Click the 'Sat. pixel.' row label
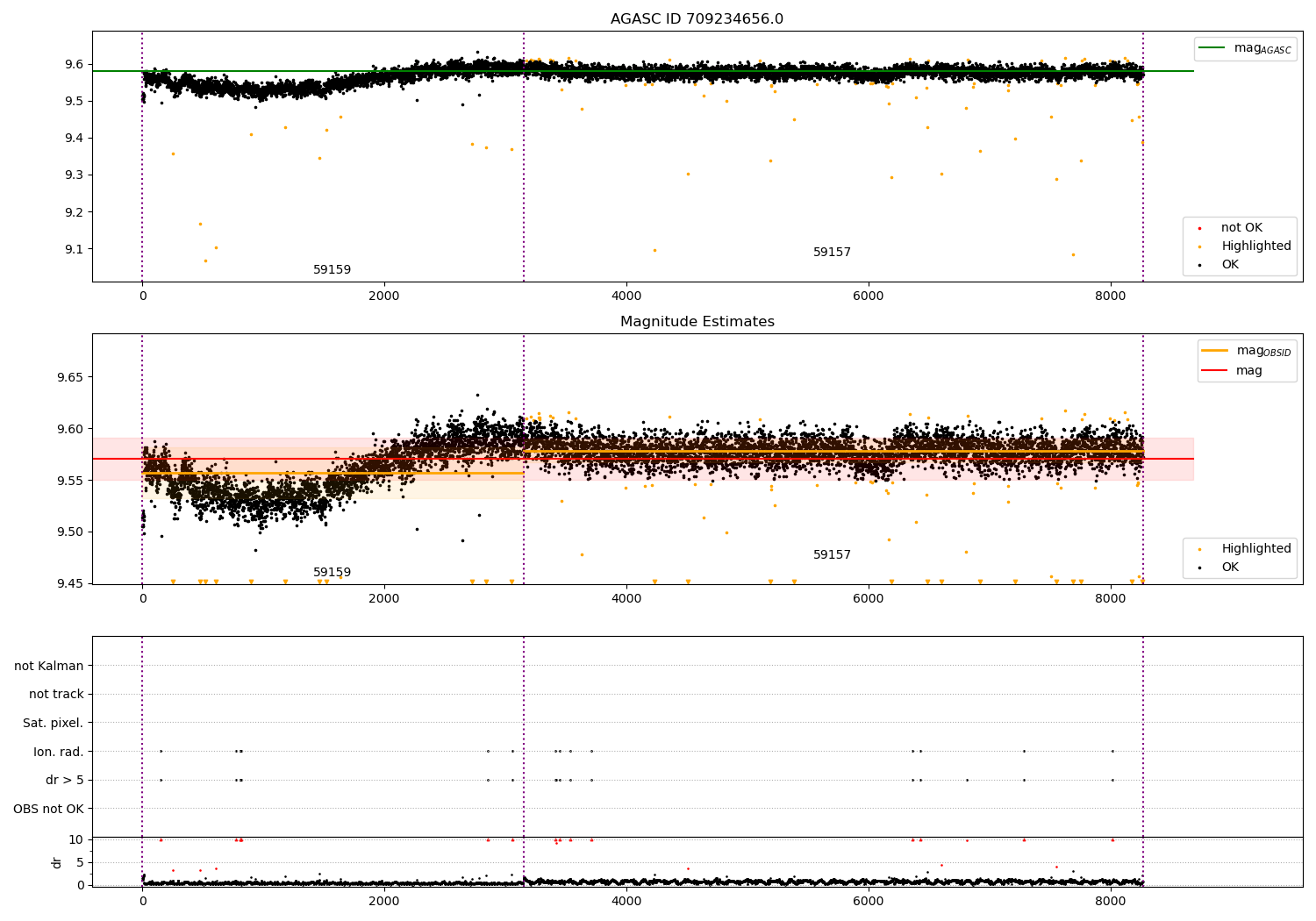 click(x=54, y=724)
